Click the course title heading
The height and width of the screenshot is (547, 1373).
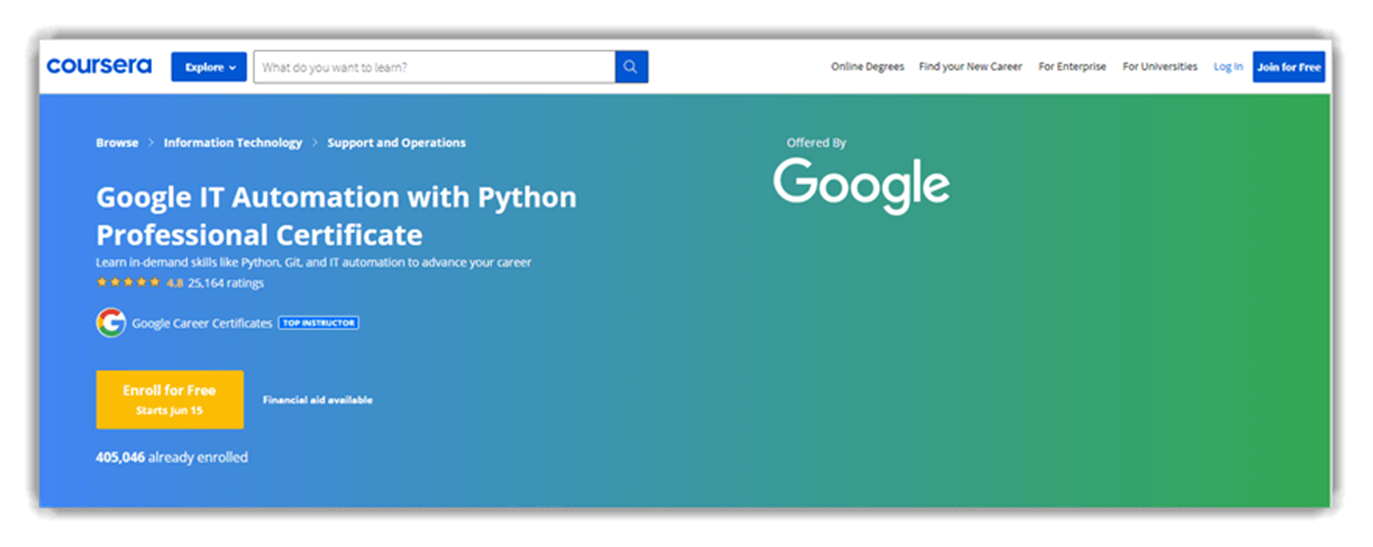click(336, 215)
